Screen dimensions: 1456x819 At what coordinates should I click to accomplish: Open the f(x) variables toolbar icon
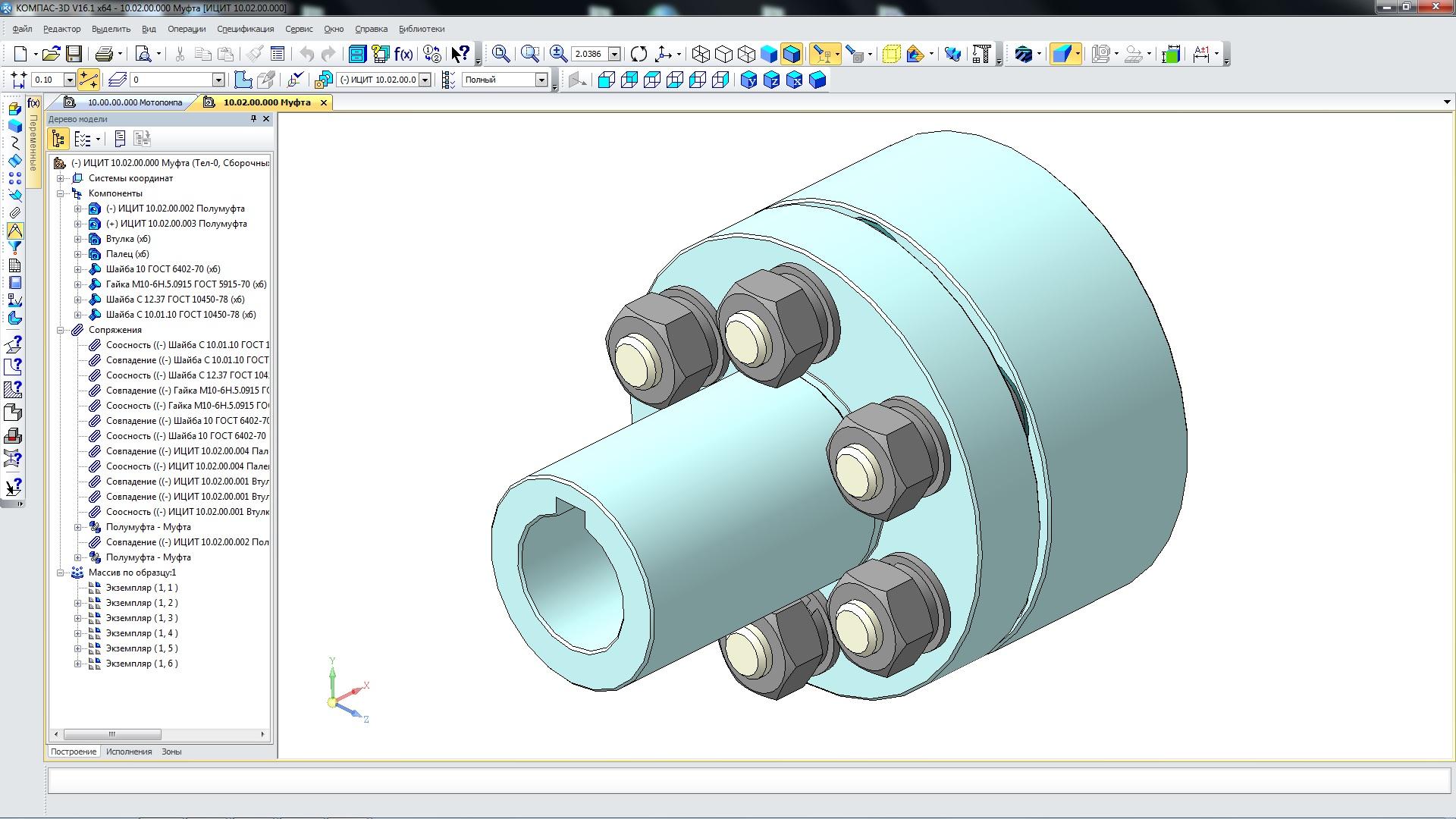click(x=403, y=54)
